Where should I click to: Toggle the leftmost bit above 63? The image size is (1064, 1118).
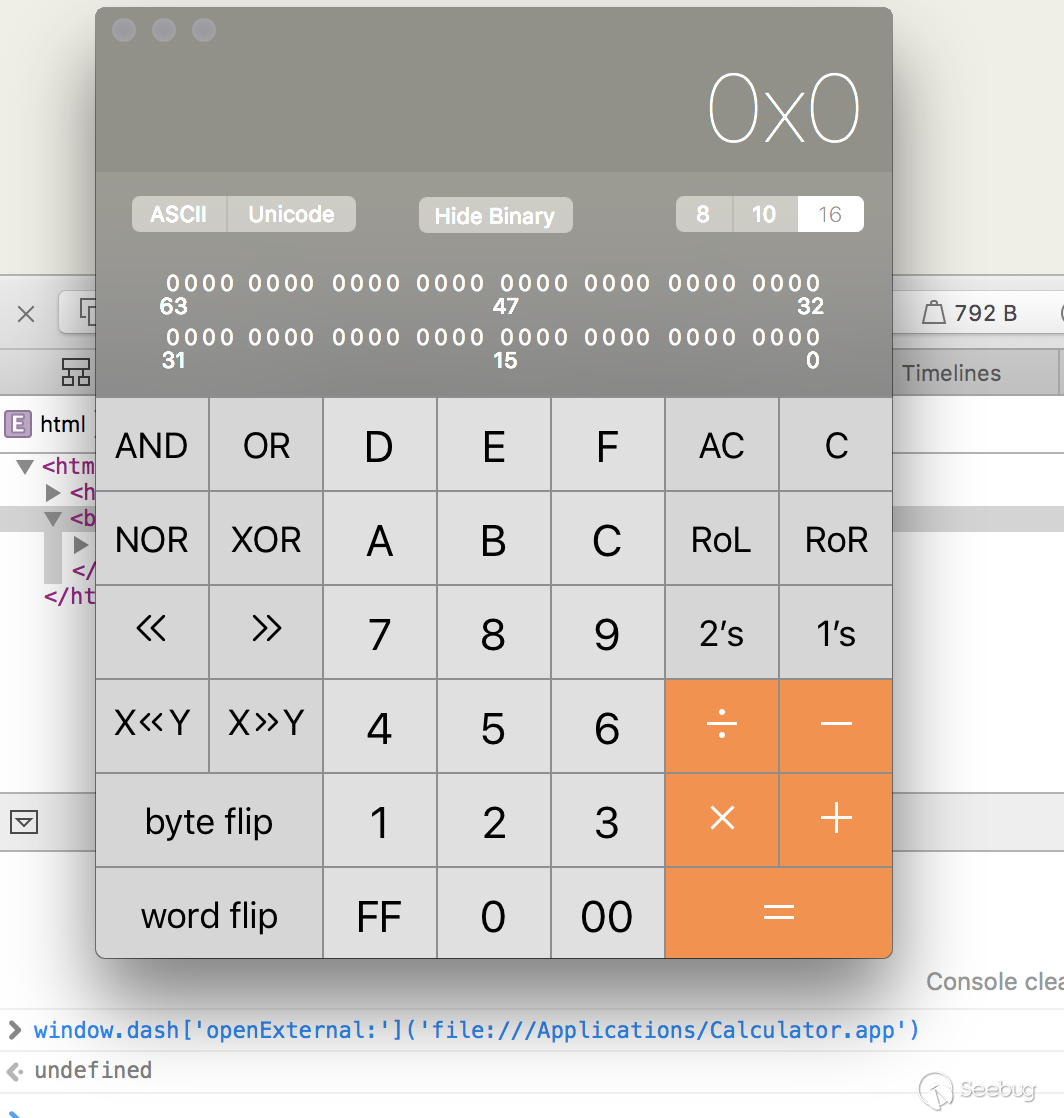(x=173, y=283)
